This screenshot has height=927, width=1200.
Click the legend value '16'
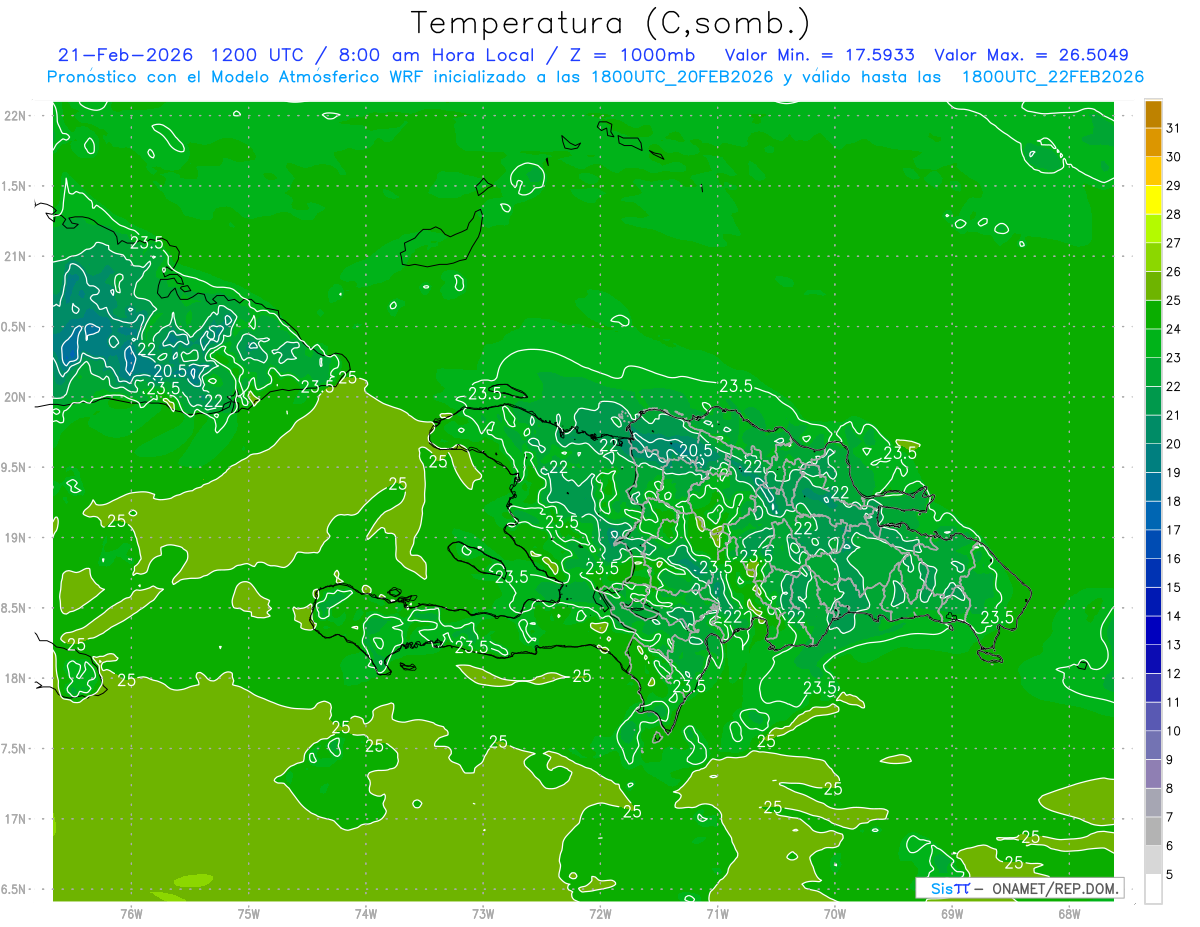1173,559
